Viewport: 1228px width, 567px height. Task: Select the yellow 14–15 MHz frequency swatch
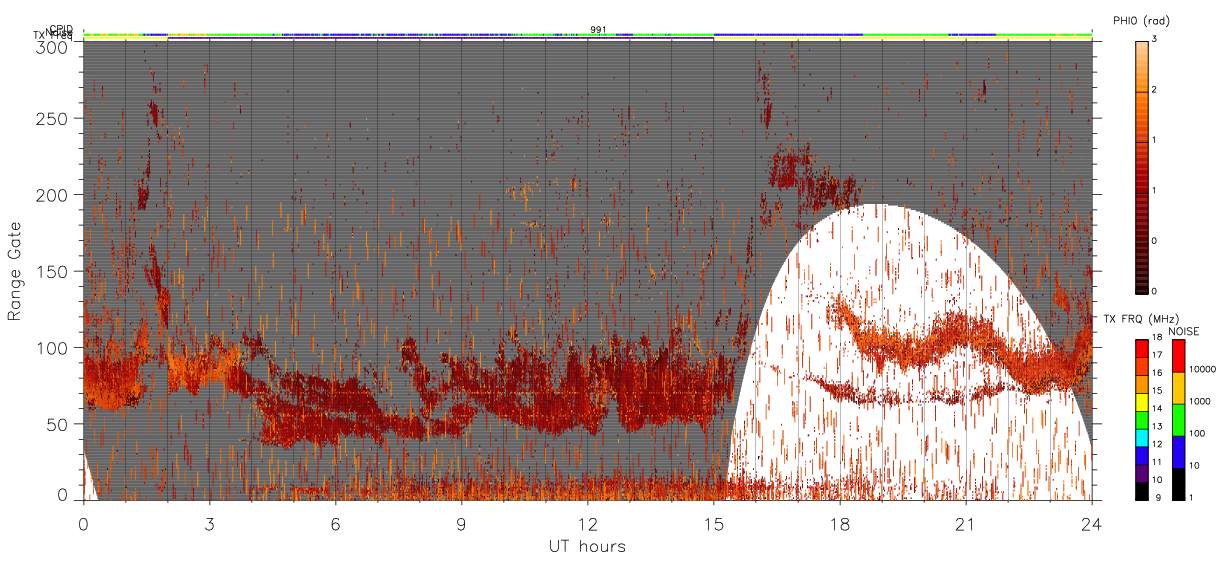[x=1142, y=402]
